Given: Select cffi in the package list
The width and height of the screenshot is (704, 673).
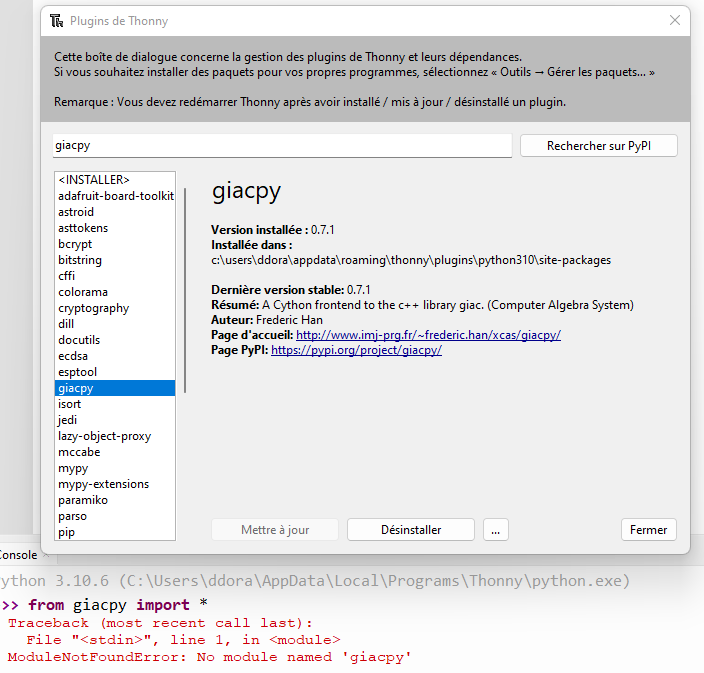Looking at the screenshot, I should pyautogui.click(x=114, y=276).
